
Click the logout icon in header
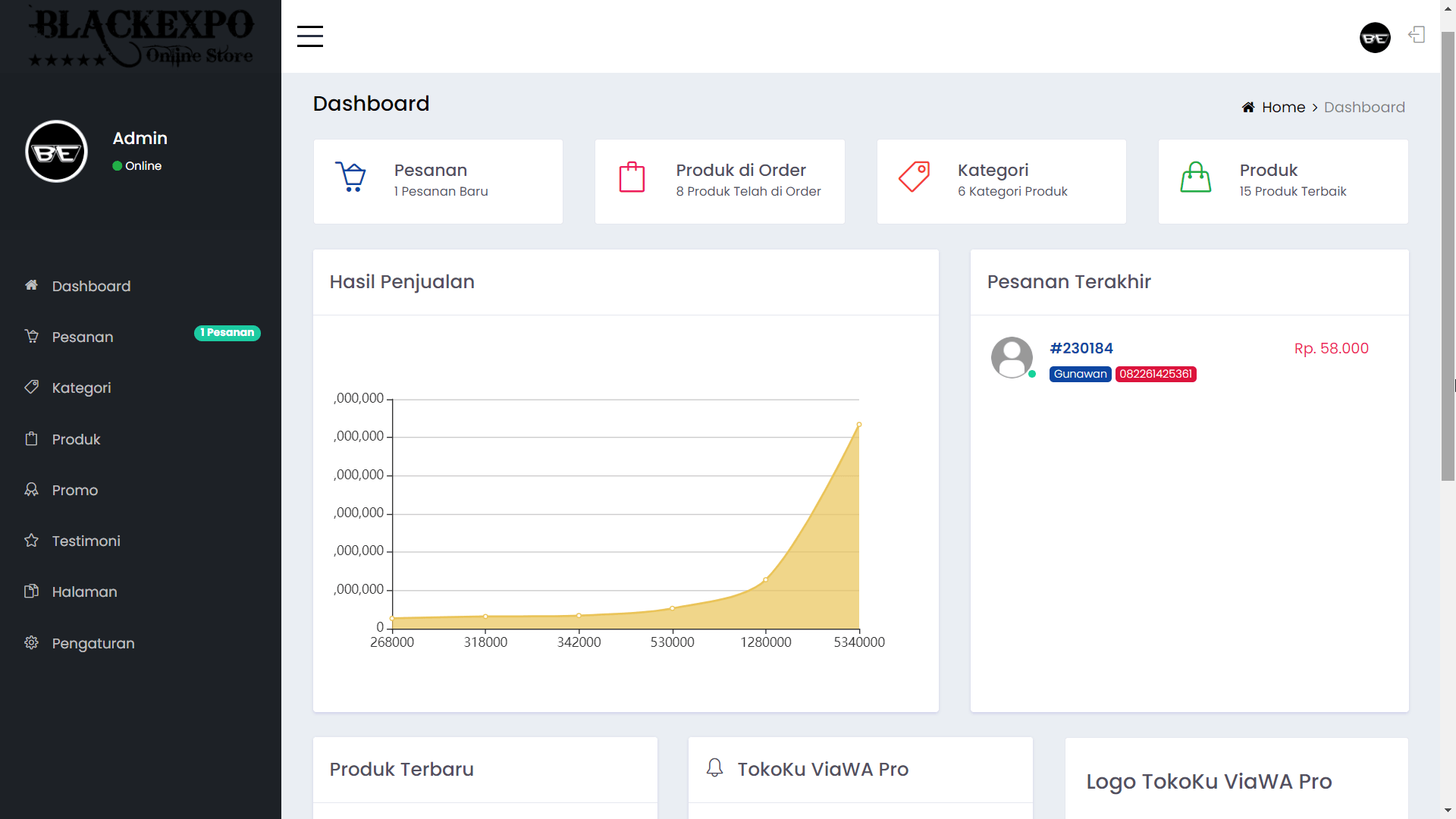click(x=1417, y=35)
